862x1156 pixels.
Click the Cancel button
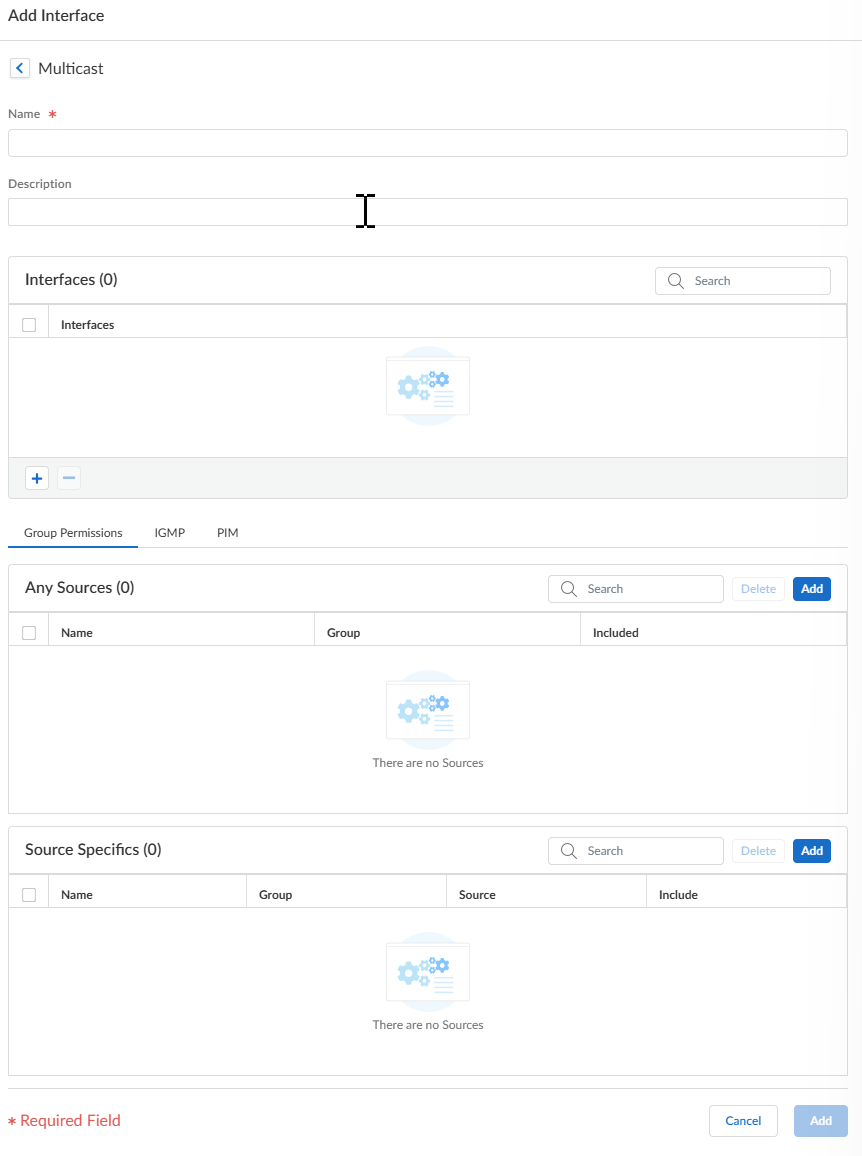[743, 1121]
